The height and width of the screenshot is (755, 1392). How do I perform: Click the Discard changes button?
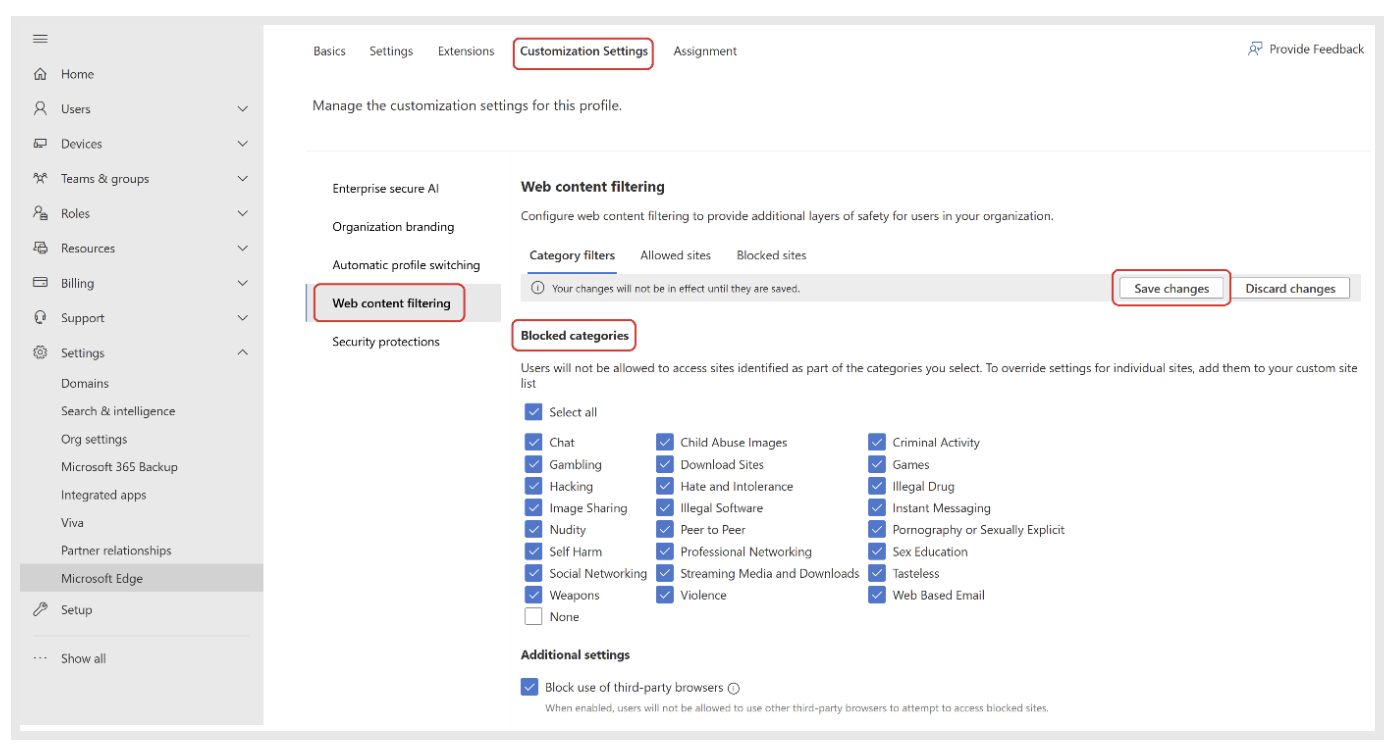click(1290, 288)
